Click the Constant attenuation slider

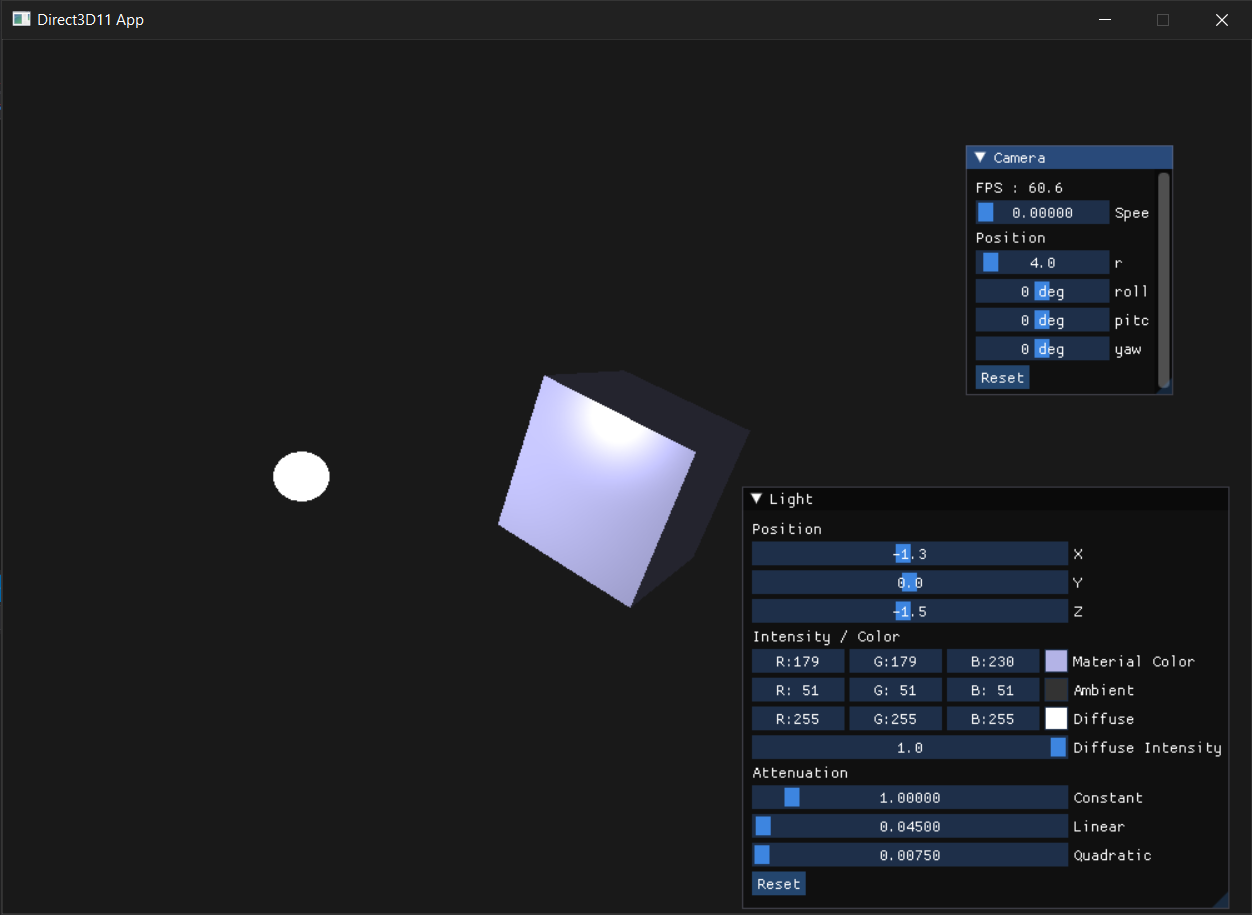tap(910, 797)
